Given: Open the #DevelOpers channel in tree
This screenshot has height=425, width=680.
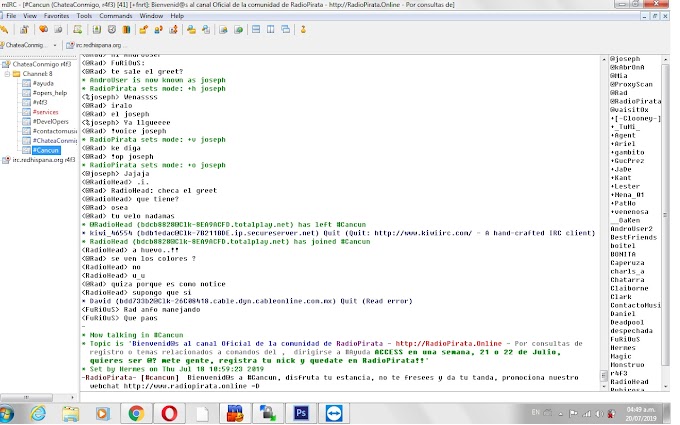Looking at the screenshot, I should [x=50, y=121].
